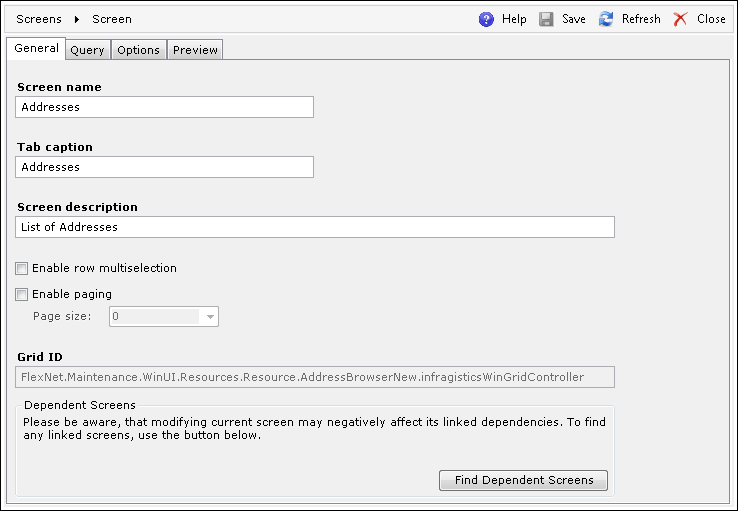Image resolution: width=738 pixels, height=511 pixels.
Task: Click the Help text label in toolbar
Action: 514,19
